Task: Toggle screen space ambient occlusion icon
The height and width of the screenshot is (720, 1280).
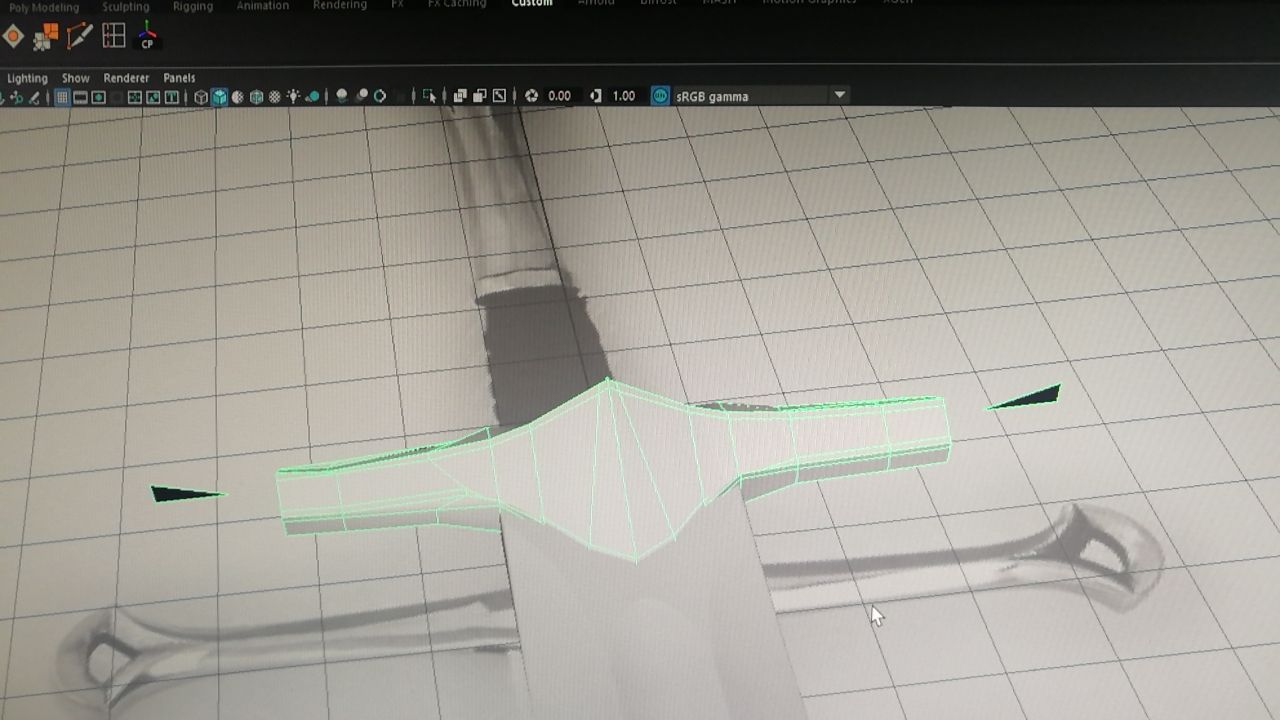Action: pos(342,97)
